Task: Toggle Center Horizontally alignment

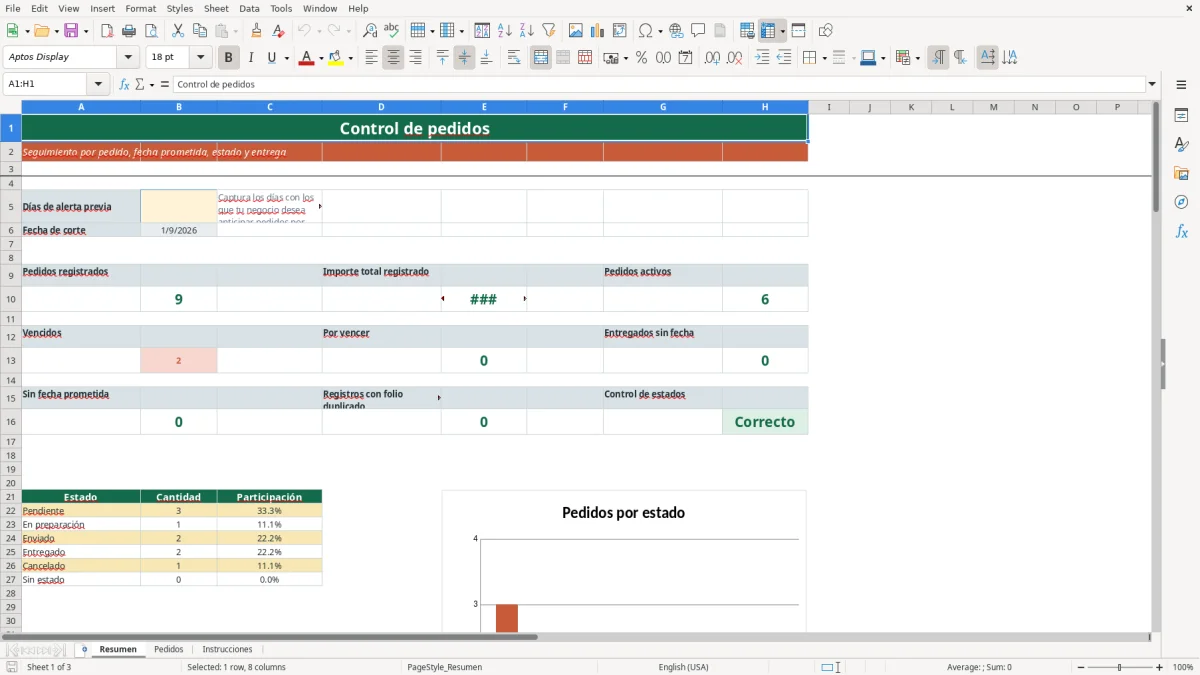Action: [x=393, y=58]
